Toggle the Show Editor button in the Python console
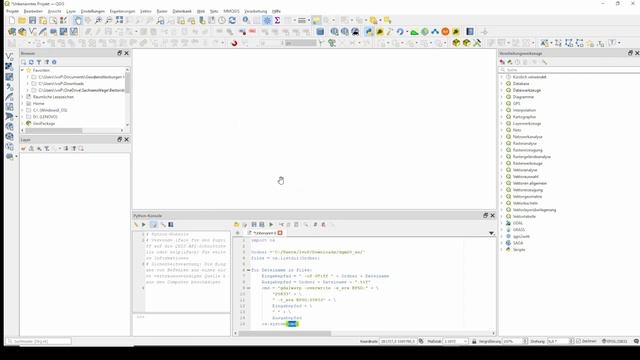The image size is (640, 360). (153, 224)
